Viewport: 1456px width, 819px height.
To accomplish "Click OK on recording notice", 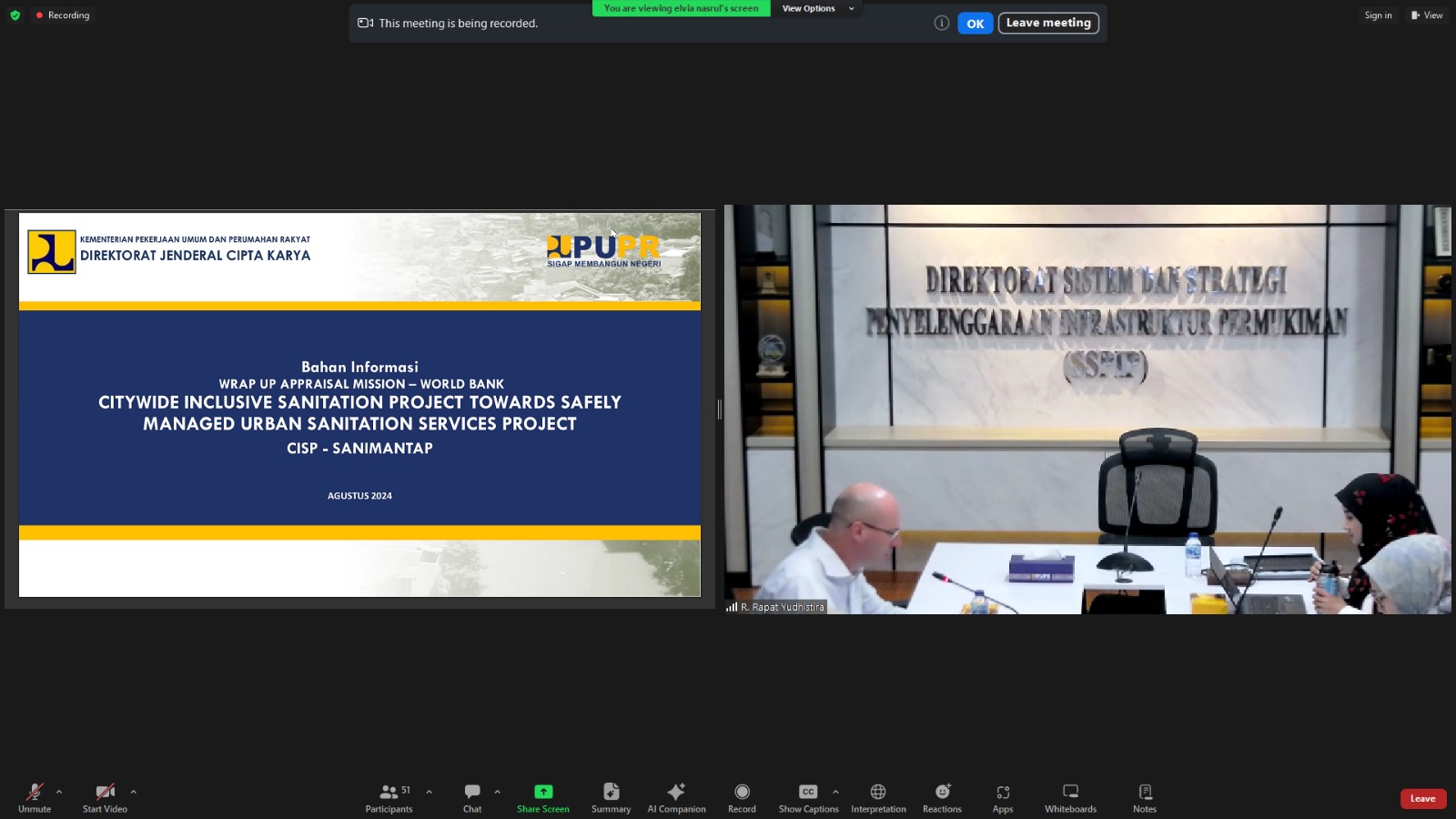I will 975,24.
